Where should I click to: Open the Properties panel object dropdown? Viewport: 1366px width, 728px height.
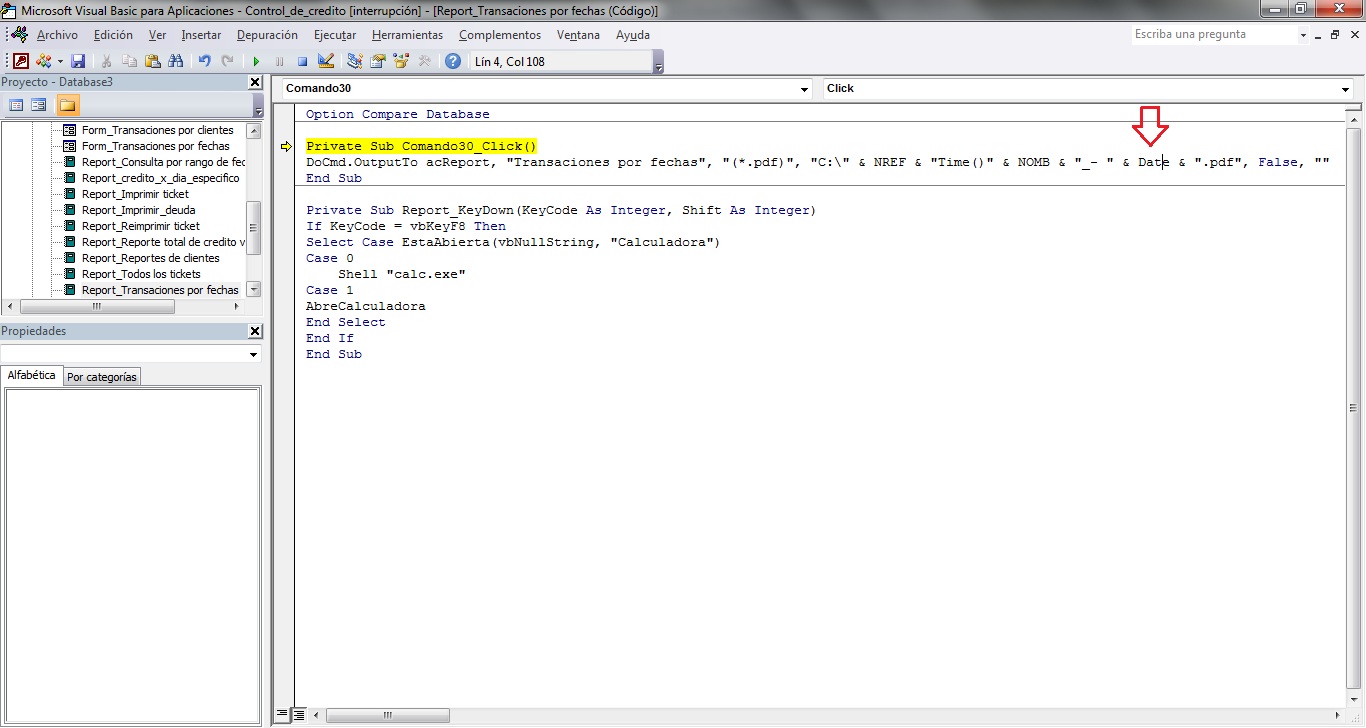point(253,354)
